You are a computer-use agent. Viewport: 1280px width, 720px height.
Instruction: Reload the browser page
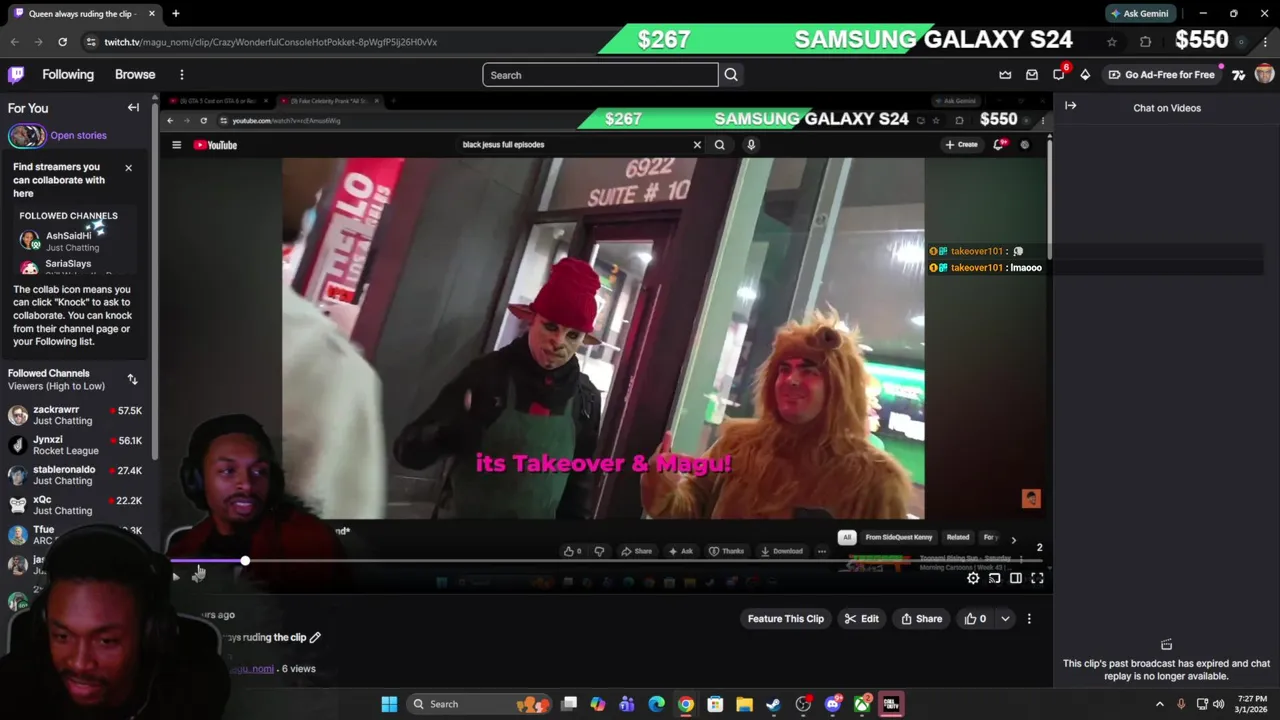tap(62, 42)
